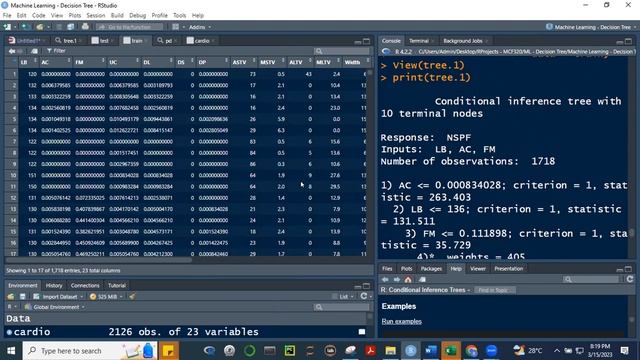The width and height of the screenshot is (640, 360).
Task: Click the clear objects broom icon
Action: click(132, 296)
